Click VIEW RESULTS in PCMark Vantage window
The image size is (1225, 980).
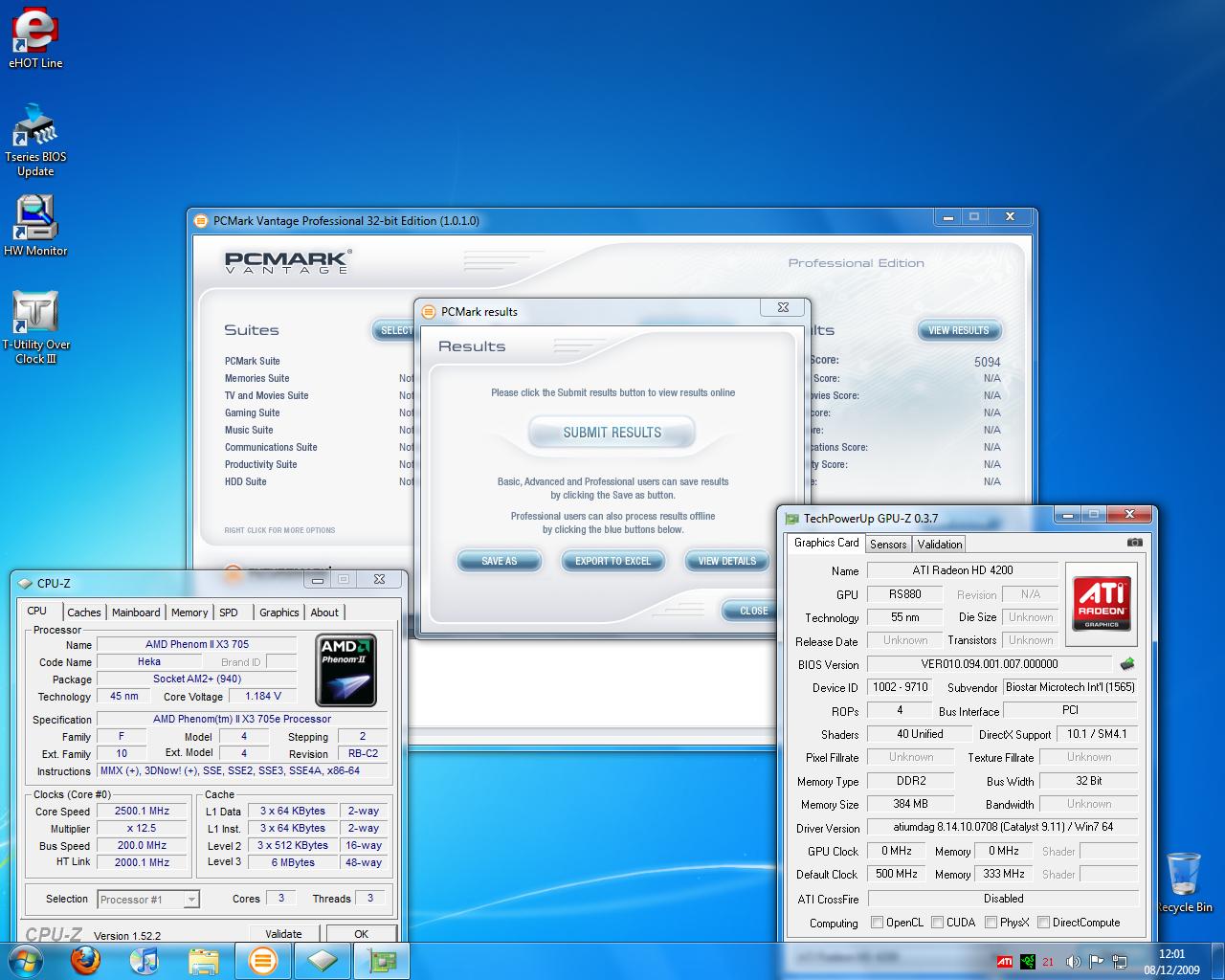pyautogui.click(x=958, y=330)
